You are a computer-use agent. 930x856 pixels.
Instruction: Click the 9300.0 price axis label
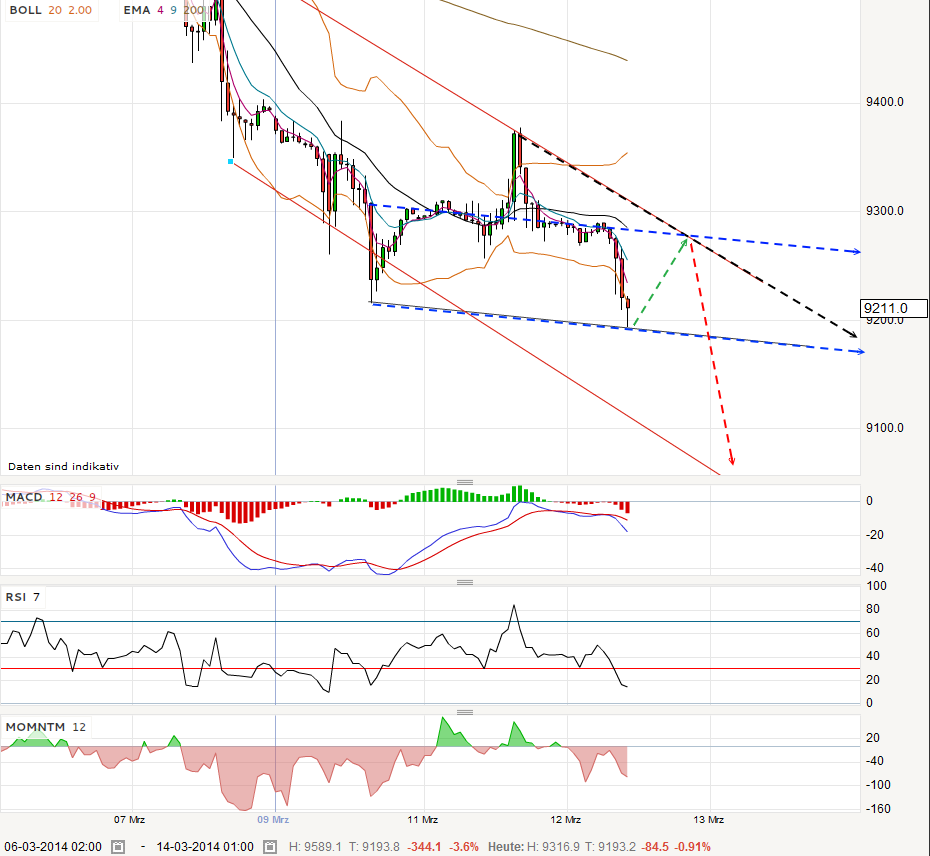click(x=885, y=211)
